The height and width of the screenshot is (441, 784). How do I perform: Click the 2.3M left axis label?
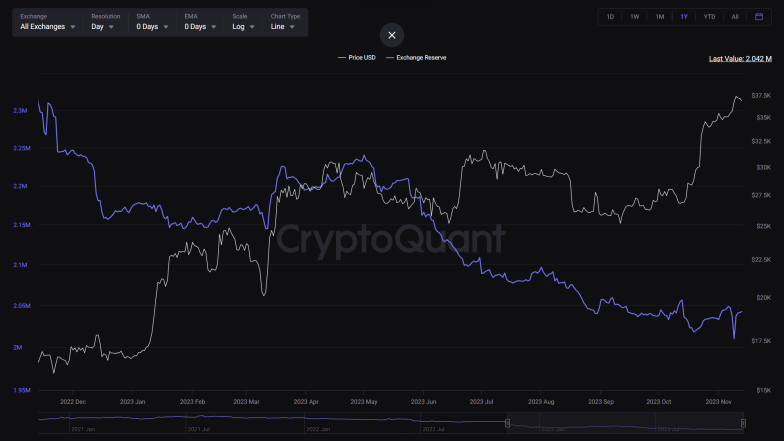(x=20, y=110)
